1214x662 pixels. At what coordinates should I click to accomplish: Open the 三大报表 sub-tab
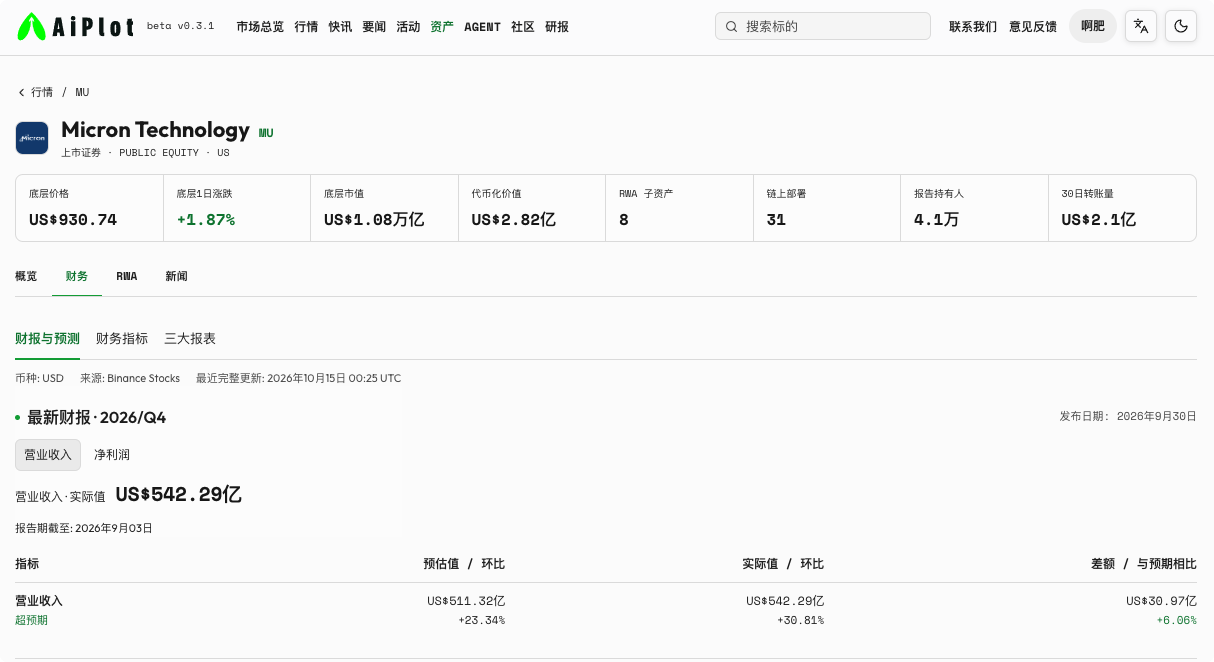tap(190, 339)
